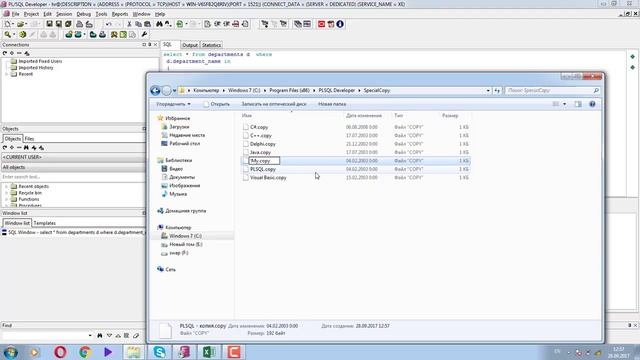Expand the Functions tree node

tap(7, 200)
